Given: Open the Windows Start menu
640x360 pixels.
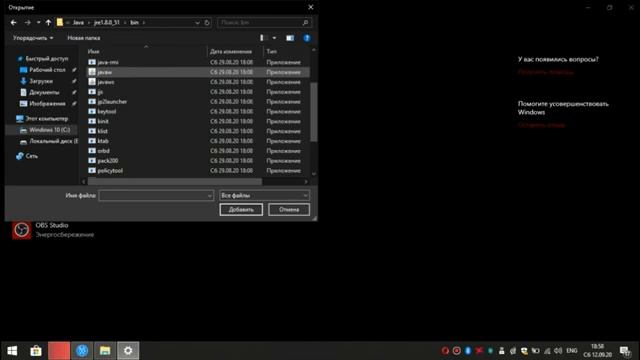Looking at the screenshot, I should pyautogui.click(x=12, y=351).
